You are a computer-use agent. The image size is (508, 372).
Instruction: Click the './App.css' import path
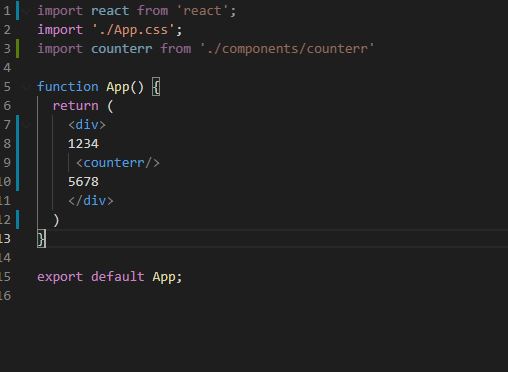[x=134, y=30]
